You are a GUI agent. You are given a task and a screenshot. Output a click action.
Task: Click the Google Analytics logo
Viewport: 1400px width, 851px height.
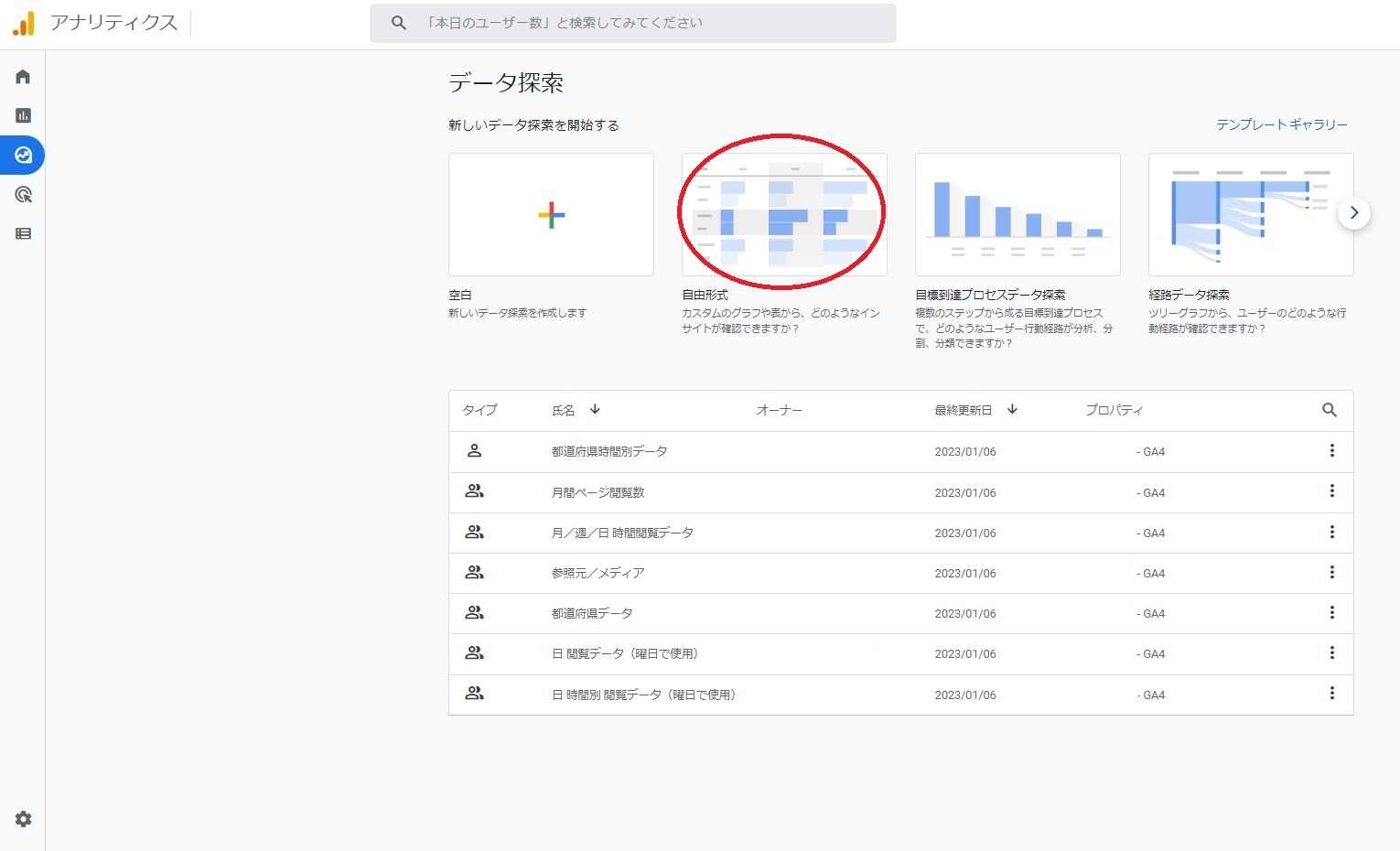(24, 24)
